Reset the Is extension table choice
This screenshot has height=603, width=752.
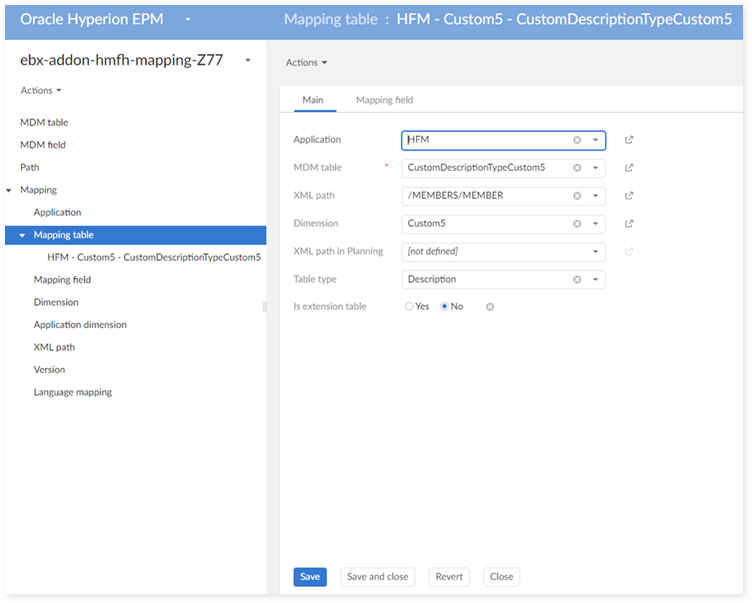490,307
